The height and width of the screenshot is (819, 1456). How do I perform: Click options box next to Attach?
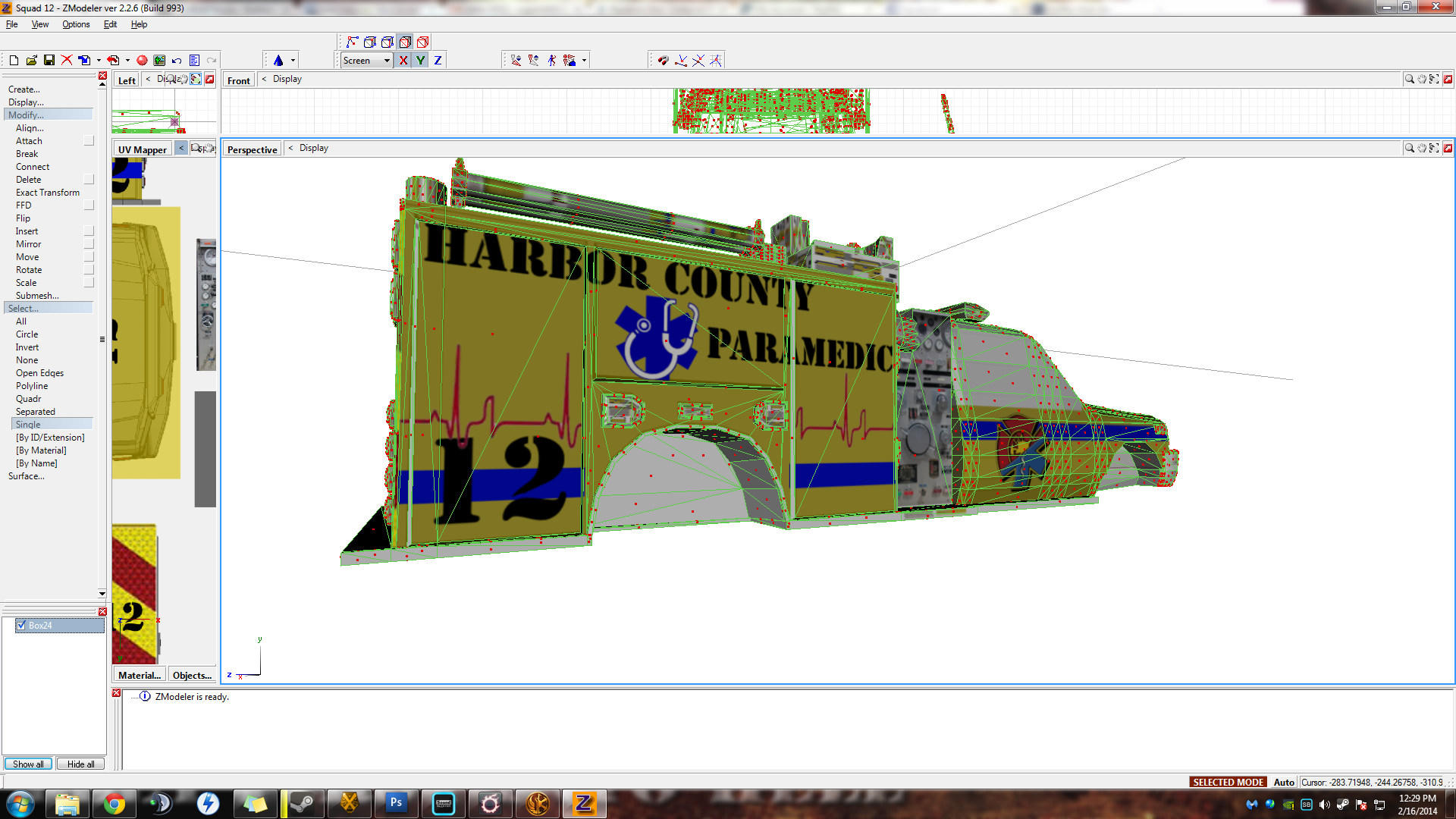point(89,141)
